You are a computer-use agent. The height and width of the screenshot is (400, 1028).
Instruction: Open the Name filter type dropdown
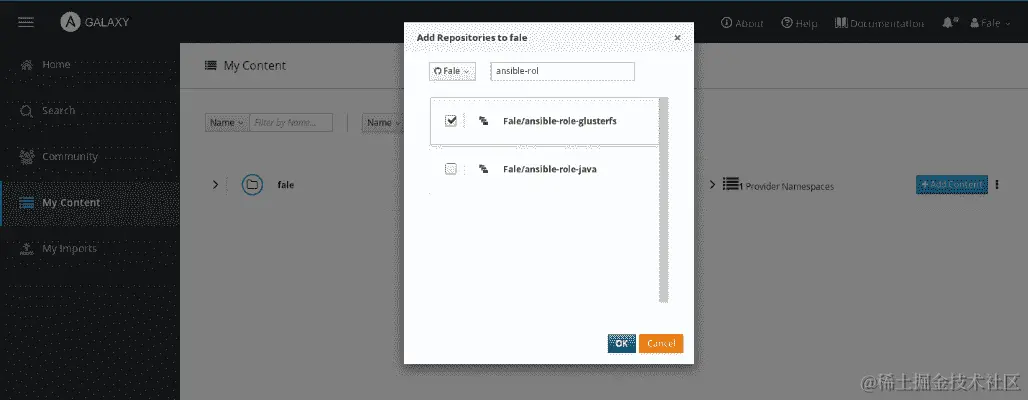(x=227, y=123)
